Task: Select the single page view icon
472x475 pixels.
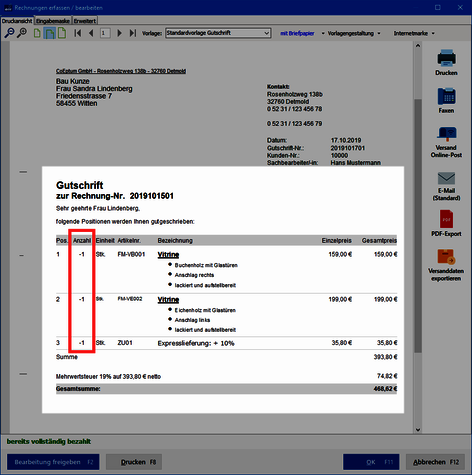Action: tap(37, 33)
